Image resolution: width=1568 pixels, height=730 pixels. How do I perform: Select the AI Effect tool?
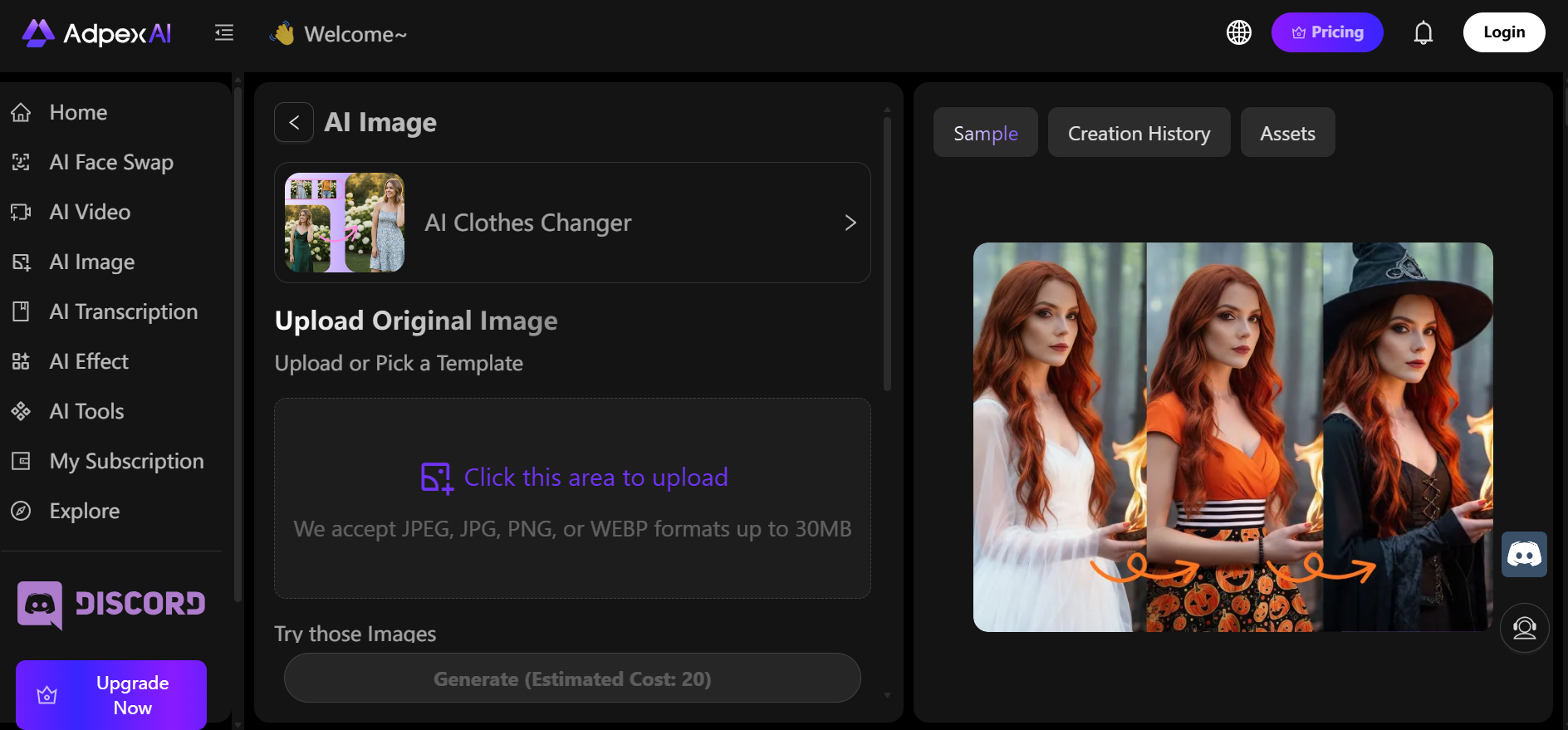tap(88, 361)
